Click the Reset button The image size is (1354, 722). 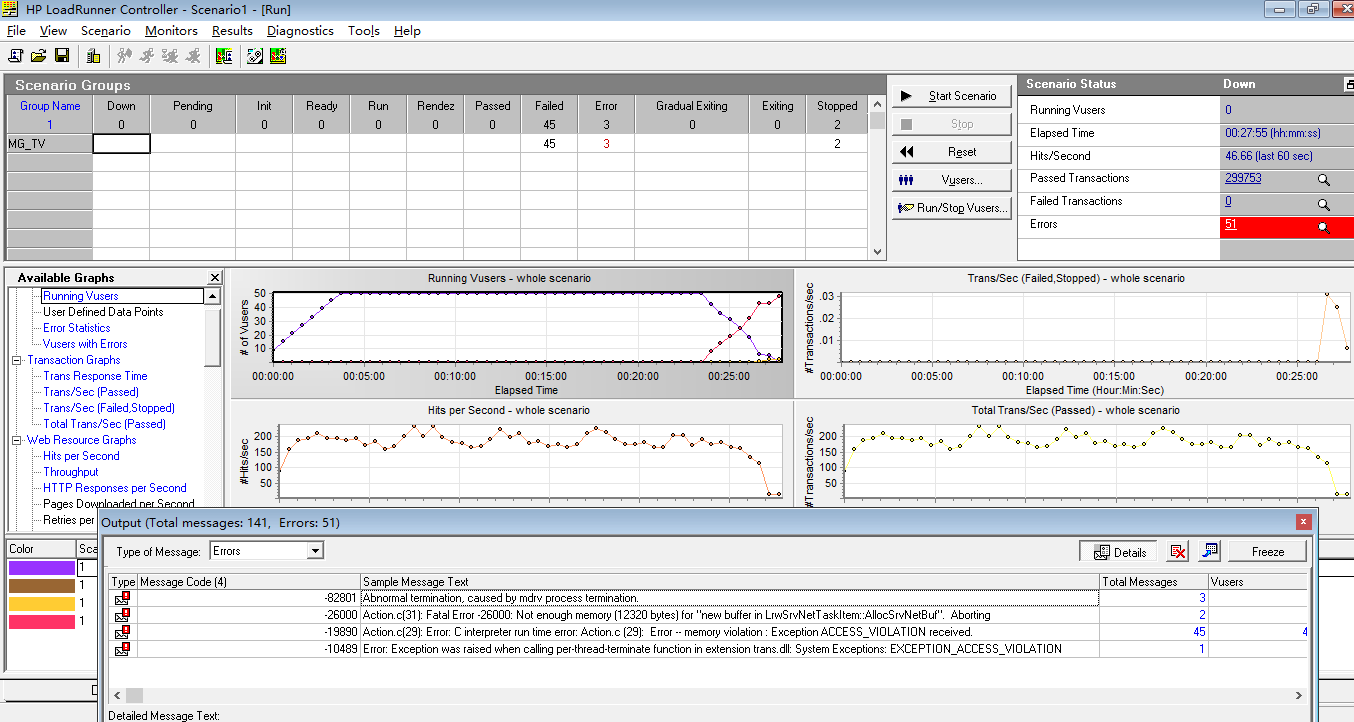point(951,152)
